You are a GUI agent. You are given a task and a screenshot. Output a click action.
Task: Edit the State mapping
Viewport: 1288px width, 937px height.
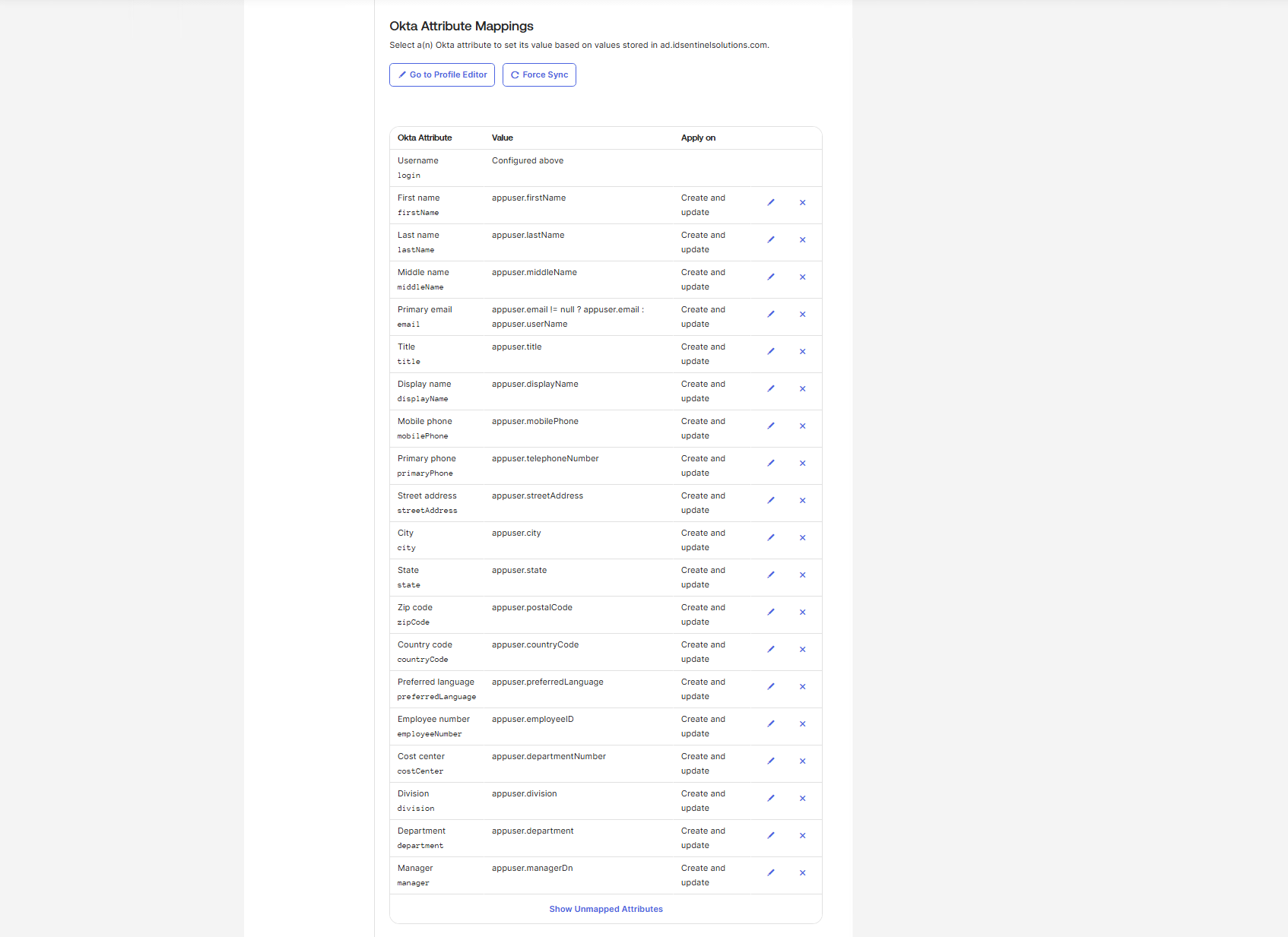pyautogui.click(x=771, y=575)
